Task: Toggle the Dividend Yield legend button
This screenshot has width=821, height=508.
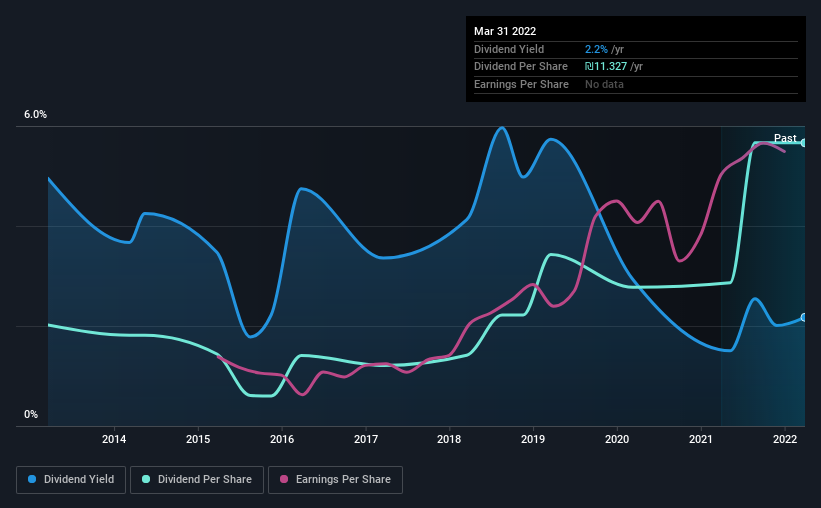Action: point(71,480)
